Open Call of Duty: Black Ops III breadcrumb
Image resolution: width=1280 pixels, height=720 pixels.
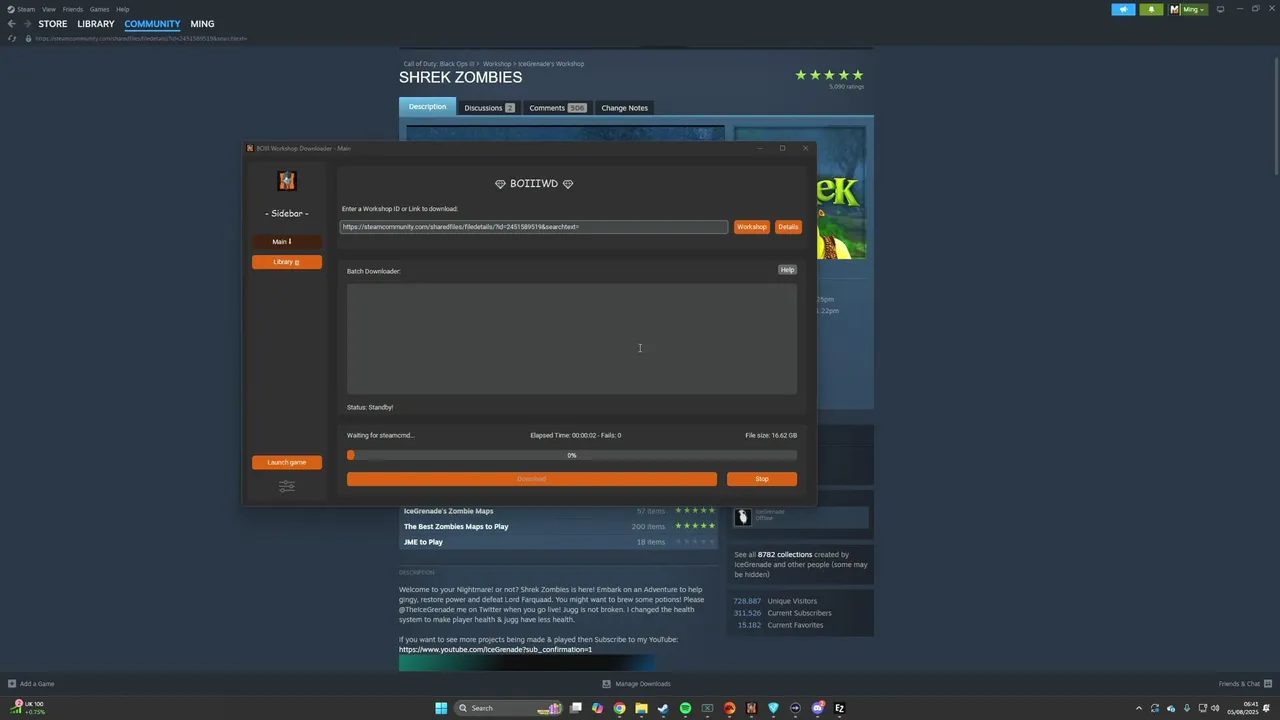(439, 64)
